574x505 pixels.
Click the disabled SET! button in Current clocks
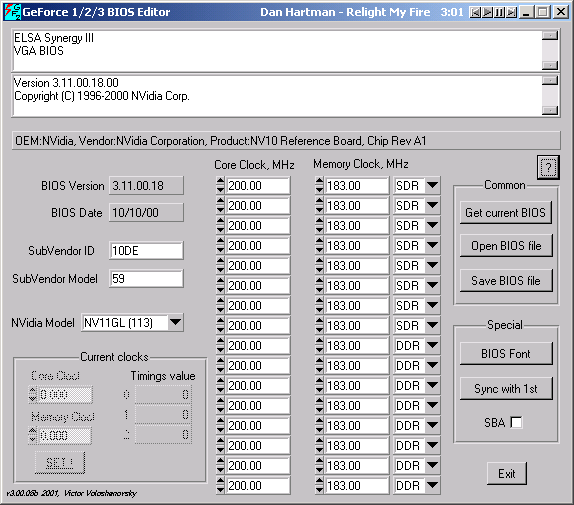click(x=60, y=463)
